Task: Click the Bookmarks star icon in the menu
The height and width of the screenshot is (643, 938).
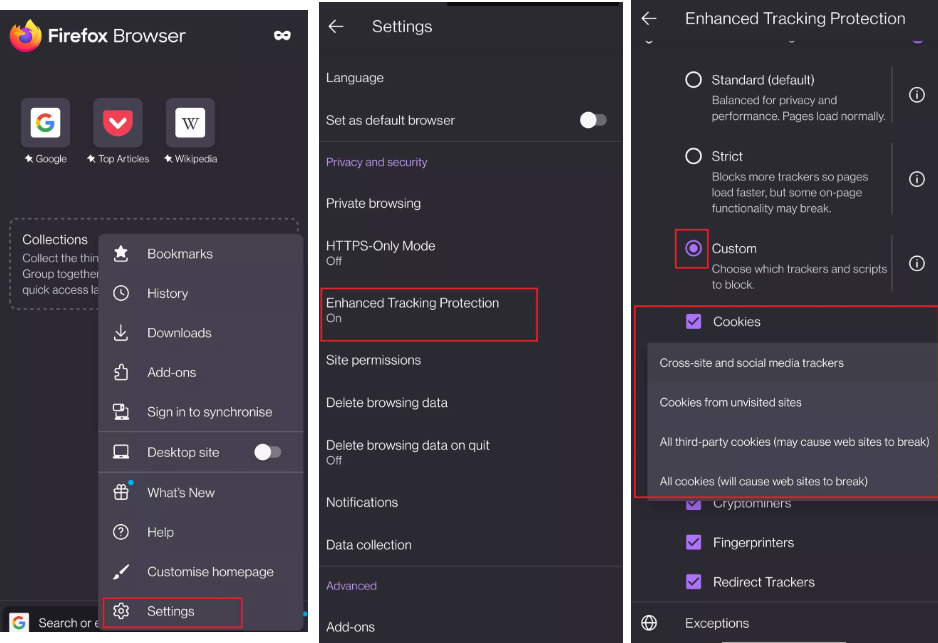Action: tap(121, 254)
